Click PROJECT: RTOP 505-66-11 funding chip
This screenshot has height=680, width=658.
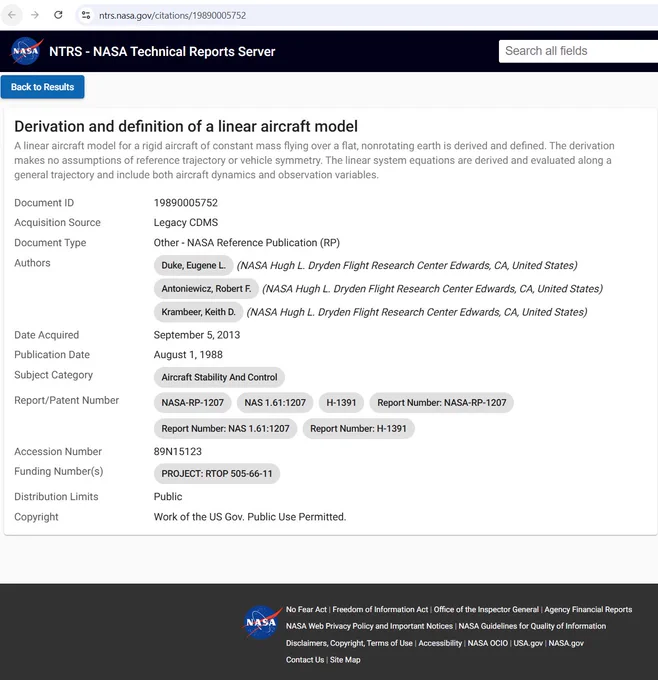point(217,474)
